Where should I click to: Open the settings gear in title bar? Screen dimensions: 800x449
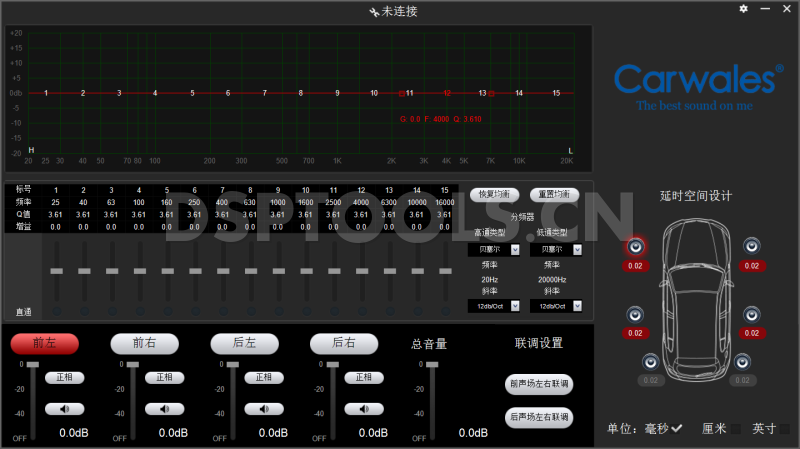tap(743, 9)
